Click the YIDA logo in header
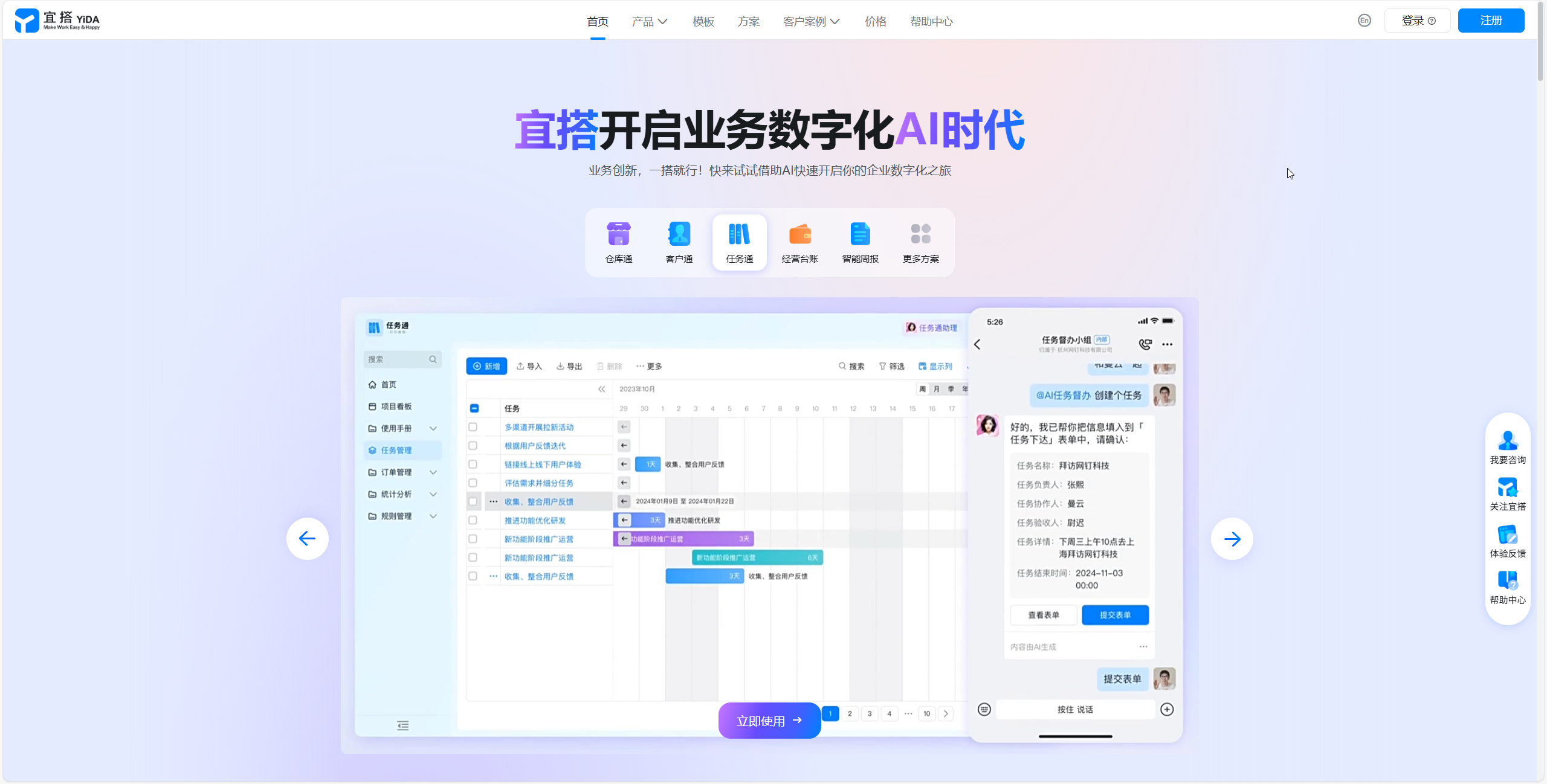1547x784 pixels. pos(57,21)
